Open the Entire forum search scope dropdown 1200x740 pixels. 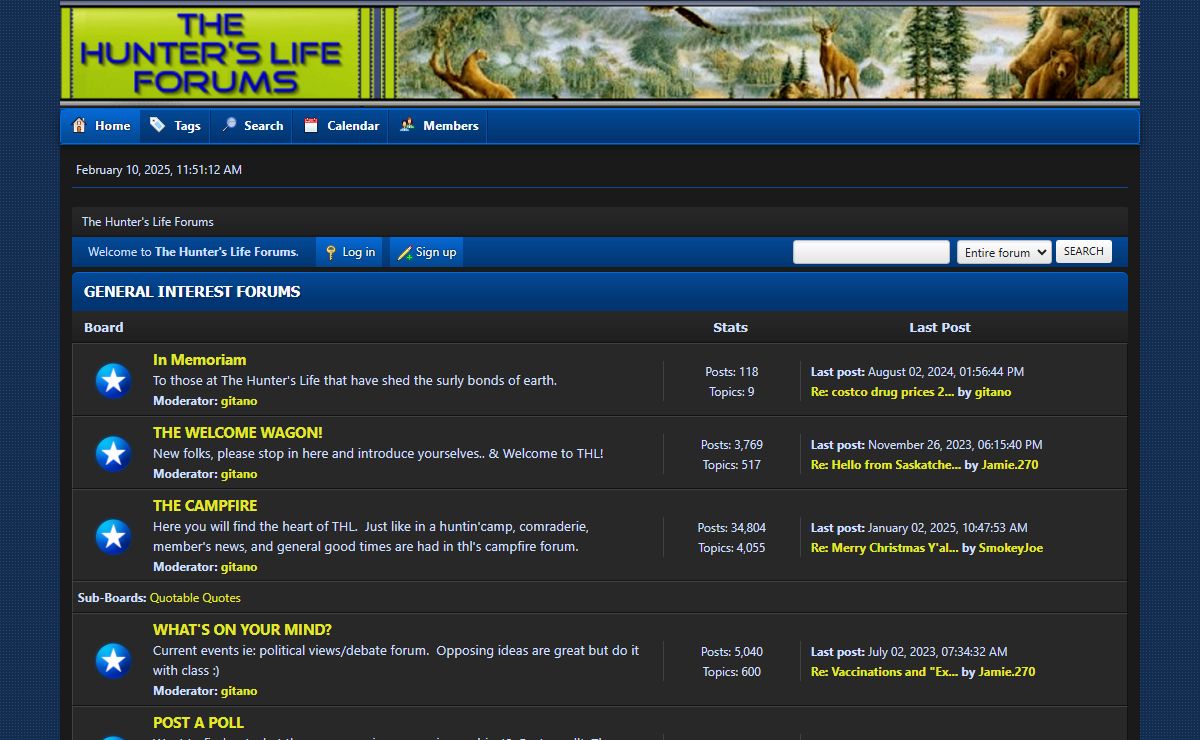coord(1003,252)
